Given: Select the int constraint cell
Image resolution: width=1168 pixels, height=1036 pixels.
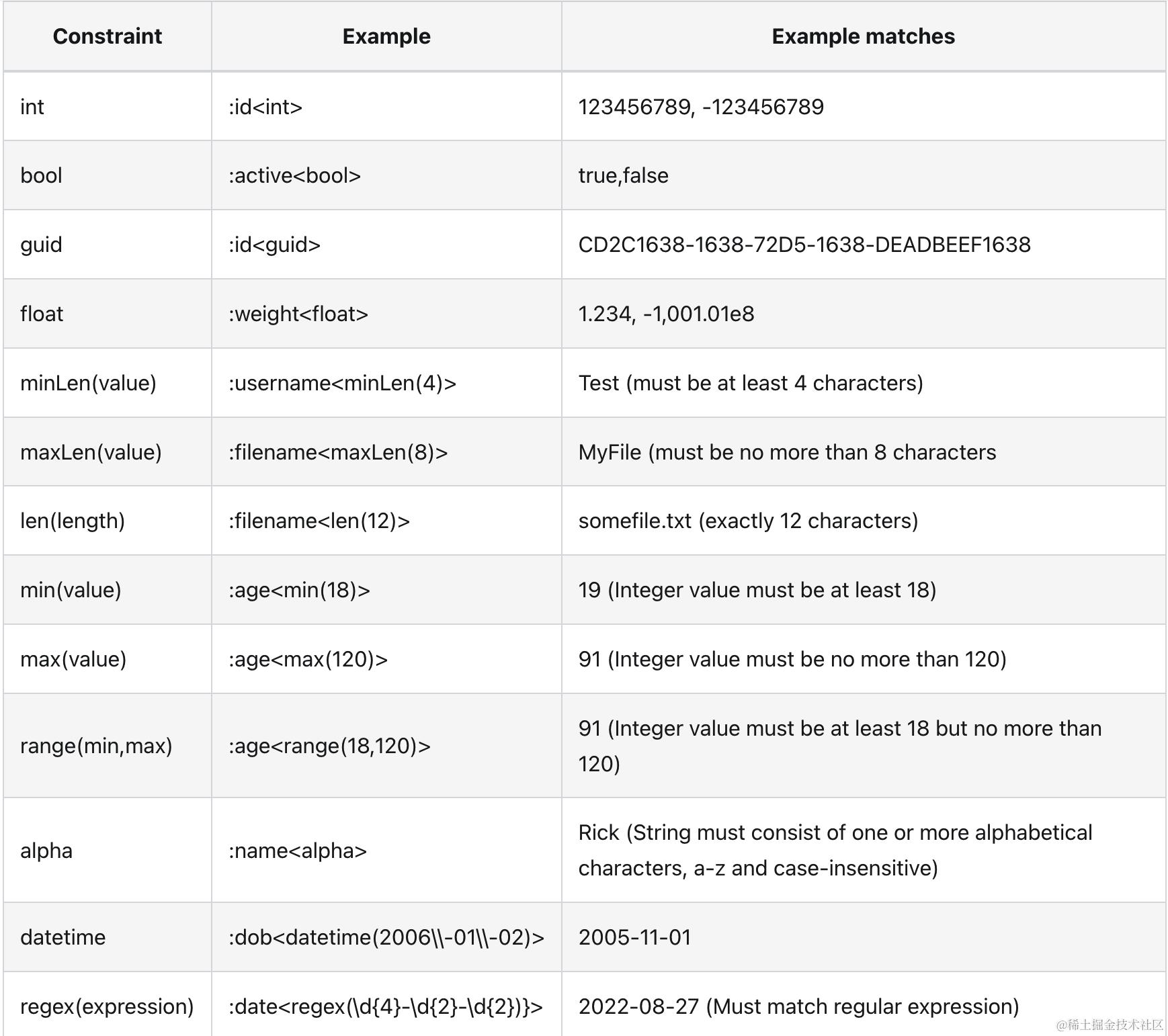Looking at the screenshot, I should (32, 107).
